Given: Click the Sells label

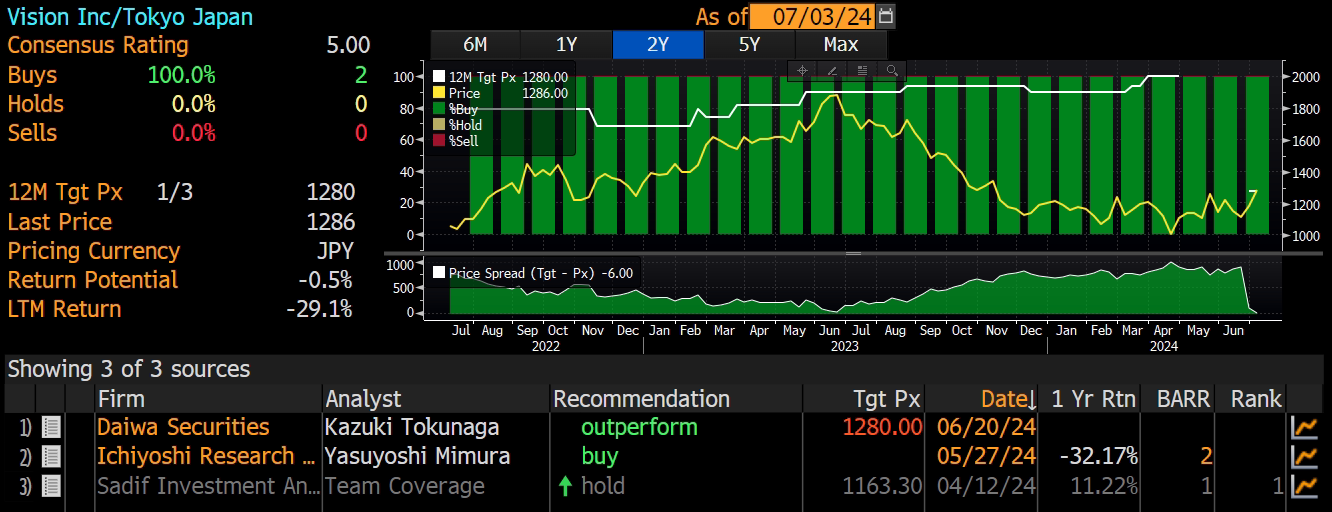Looking at the screenshot, I should (x=32, y=133).
